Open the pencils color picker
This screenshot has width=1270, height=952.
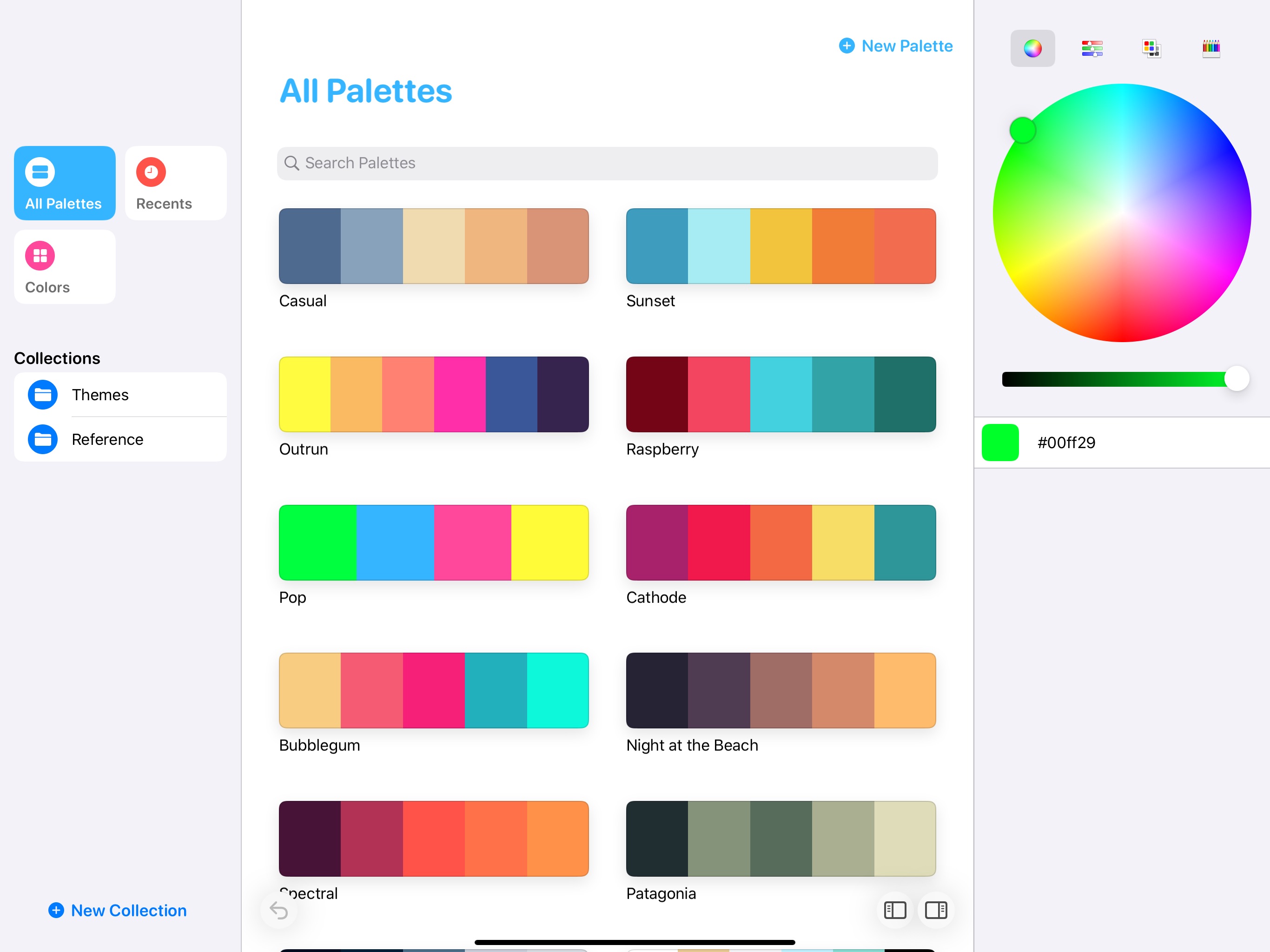1211,48
